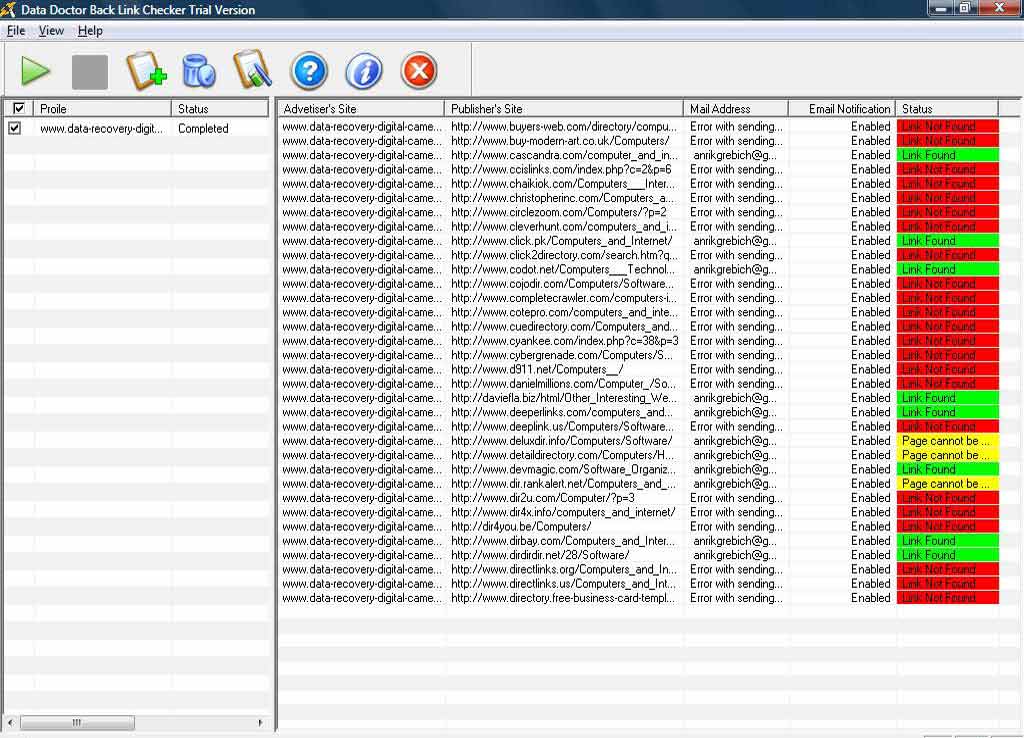Viewport: 1024px width, 738px height.
Task: Select the completecrawler.com row
Action: (640, 298)
